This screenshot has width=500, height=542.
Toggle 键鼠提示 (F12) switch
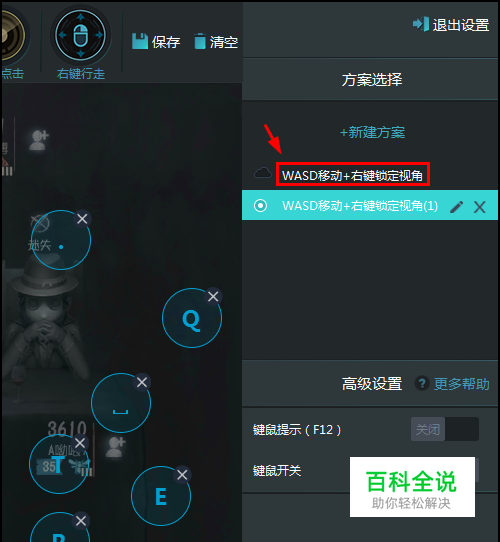(445, 429)
